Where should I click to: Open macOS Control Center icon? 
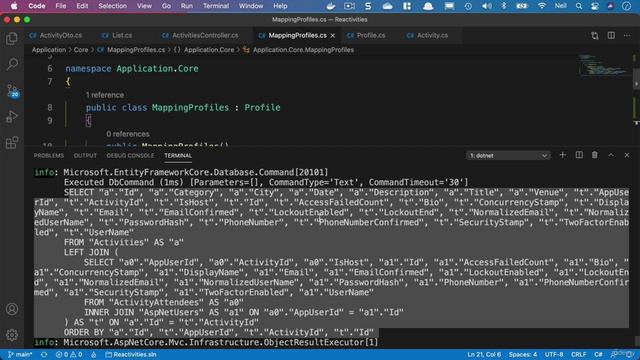click(x=595, y=6)
